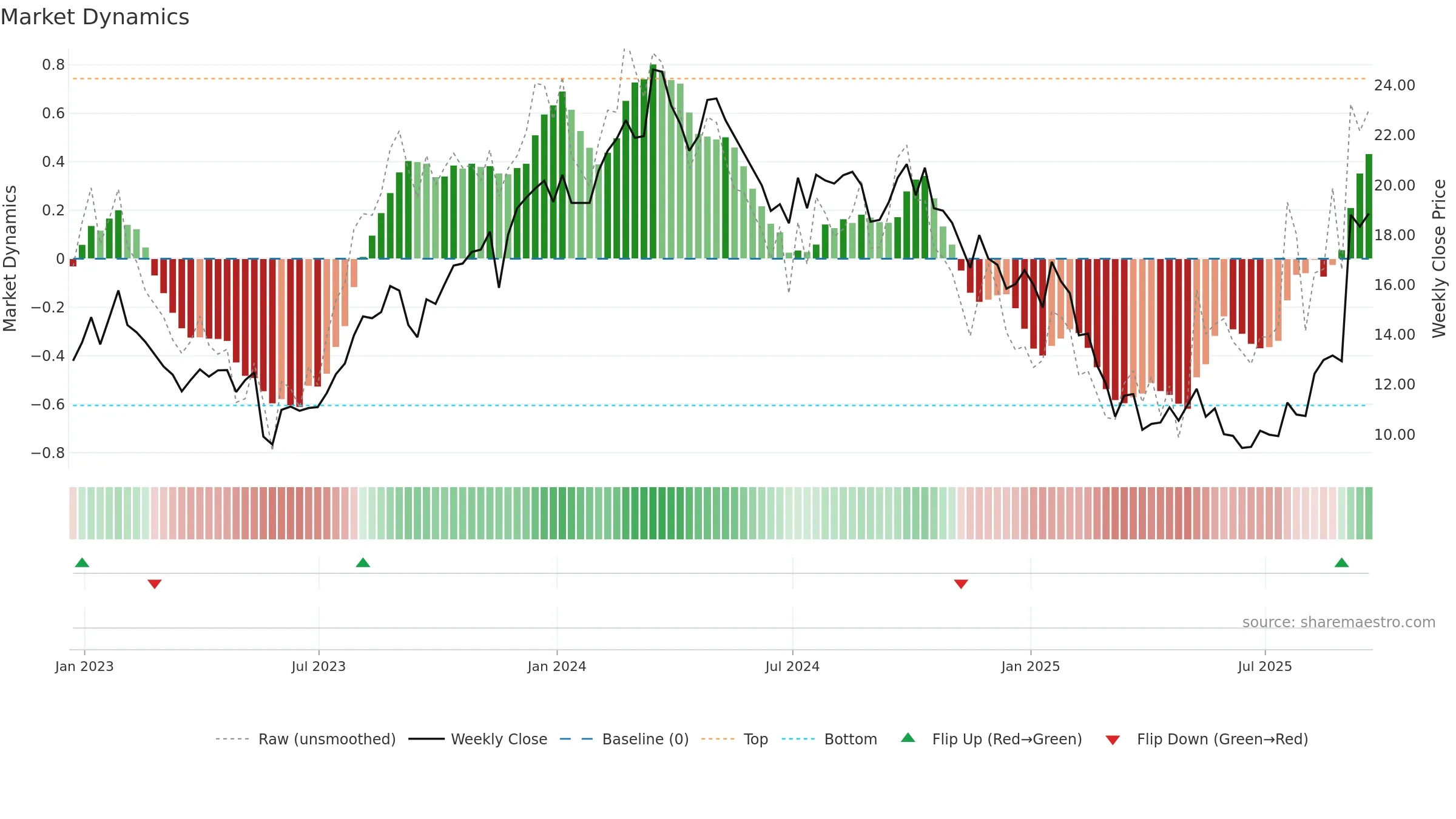Click the 20.00 right axis price label

[1395, 186]
